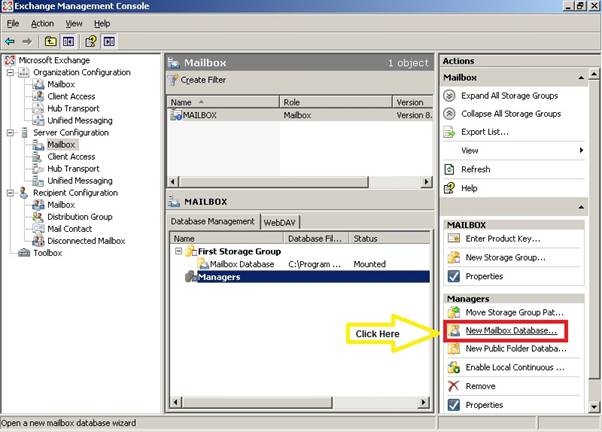Open the File menu
Screen dimensions: 602x432
pyautogui.click(x=13, y=23)
